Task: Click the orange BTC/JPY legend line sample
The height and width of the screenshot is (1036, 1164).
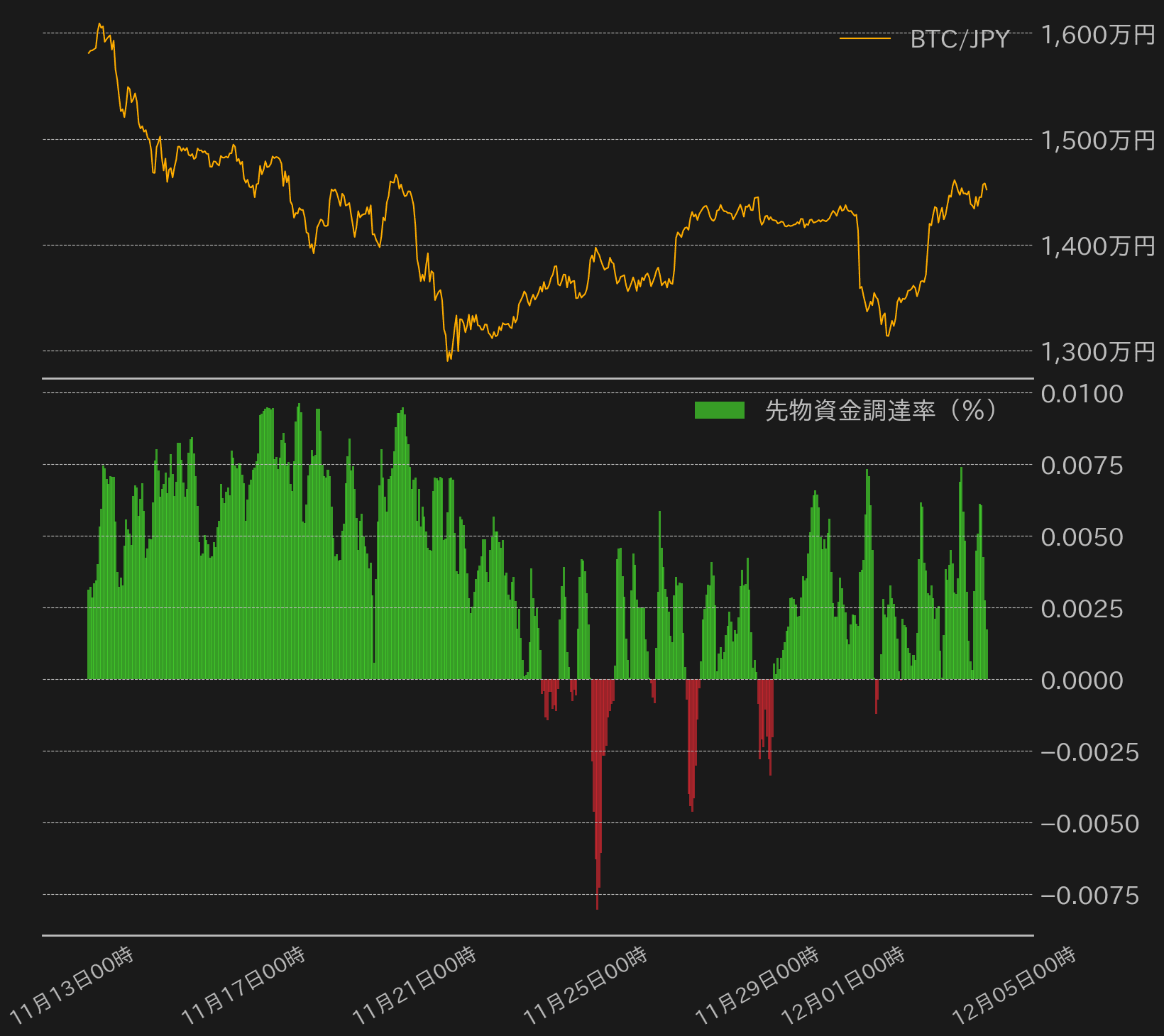Action: click(864, 38)
